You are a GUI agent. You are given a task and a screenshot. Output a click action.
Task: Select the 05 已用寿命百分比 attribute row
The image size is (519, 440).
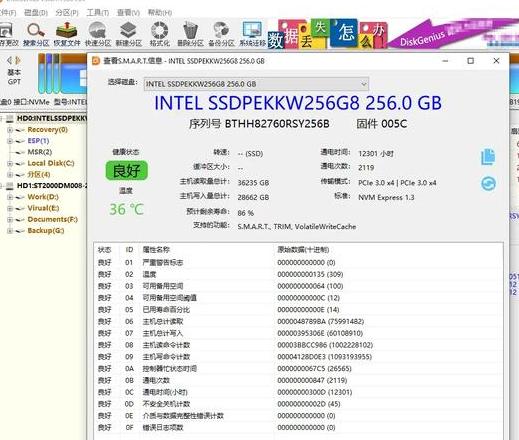[298, 310]
